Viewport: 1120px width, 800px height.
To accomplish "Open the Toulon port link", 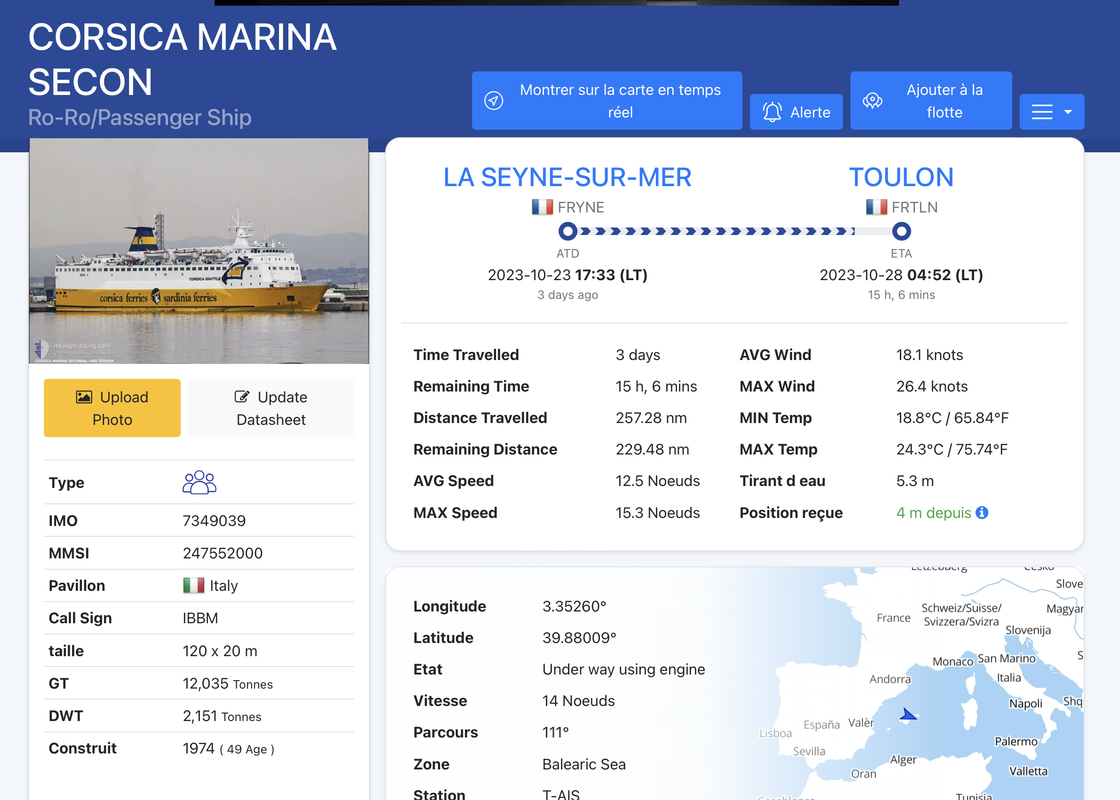I will [901, 177].
